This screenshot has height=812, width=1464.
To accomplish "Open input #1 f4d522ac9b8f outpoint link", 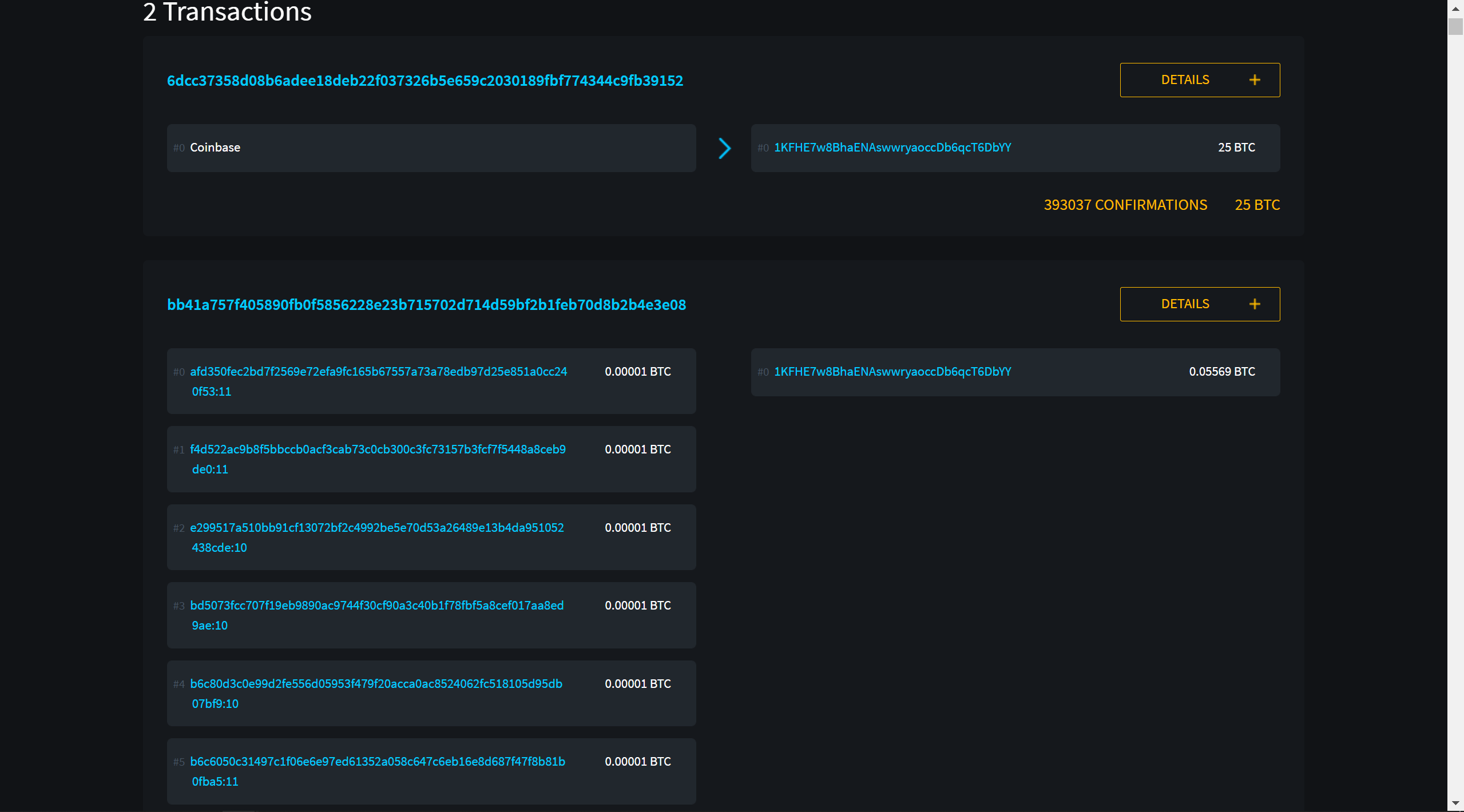I will pos(378,449).
